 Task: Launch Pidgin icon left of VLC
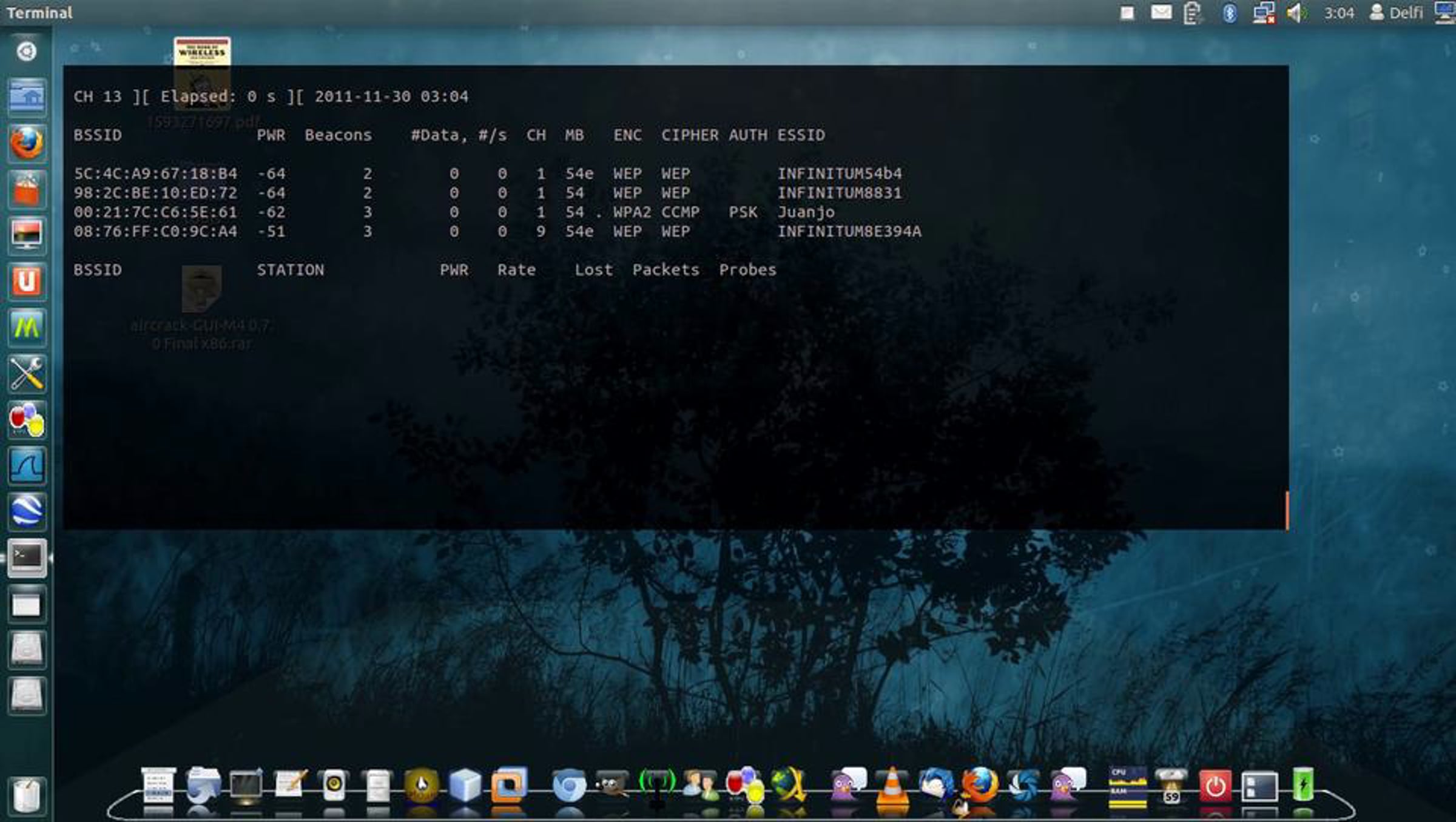click(x=848, y=785)
